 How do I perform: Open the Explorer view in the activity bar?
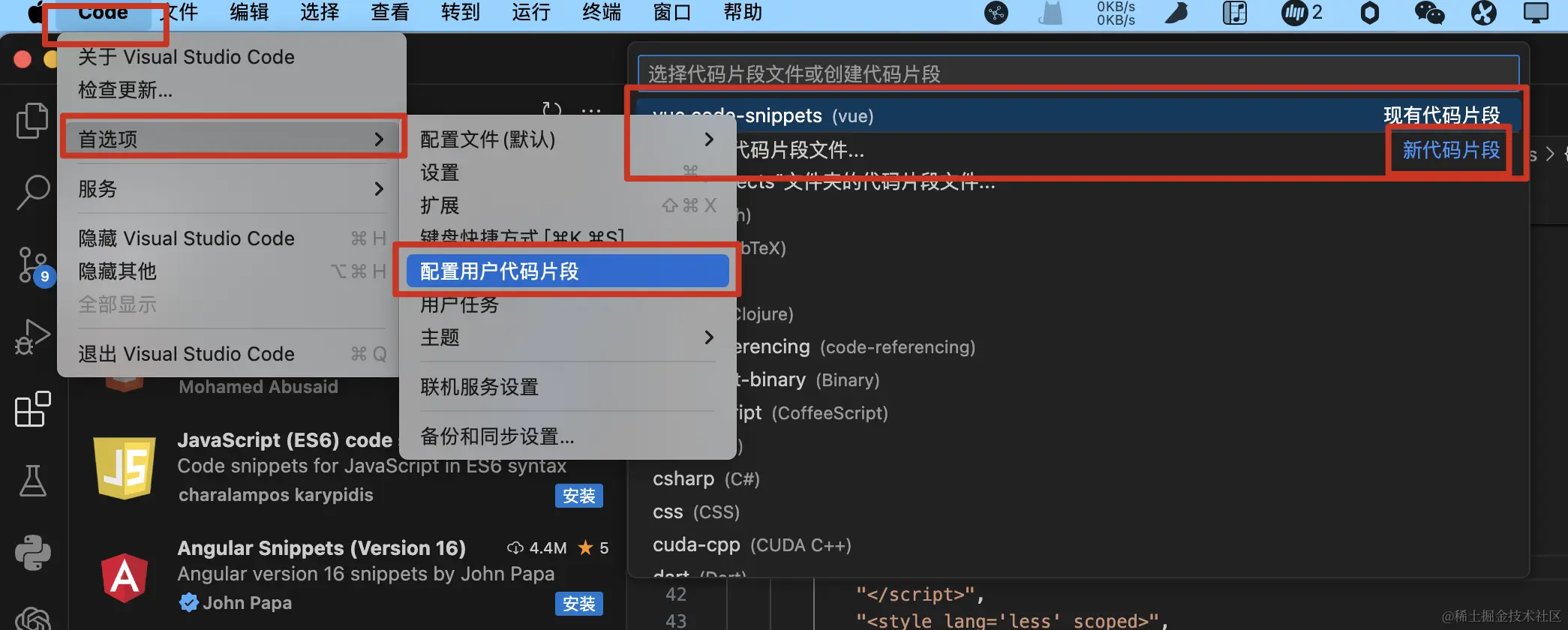pyautogui.click(x=32, y=121)
